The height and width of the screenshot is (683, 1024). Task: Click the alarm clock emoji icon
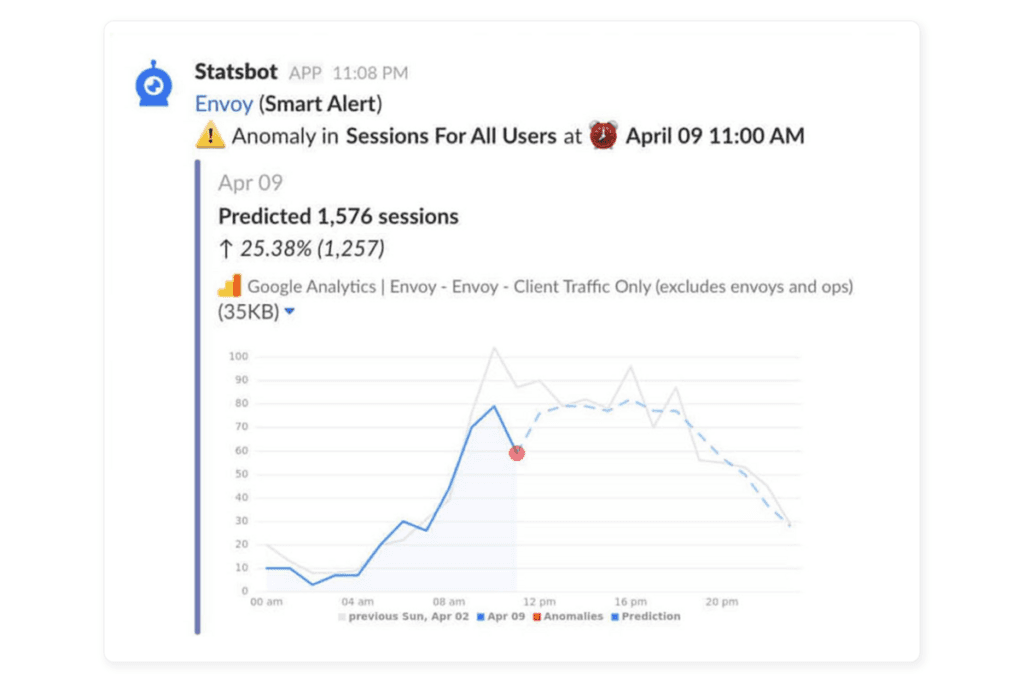click(601, 135)
